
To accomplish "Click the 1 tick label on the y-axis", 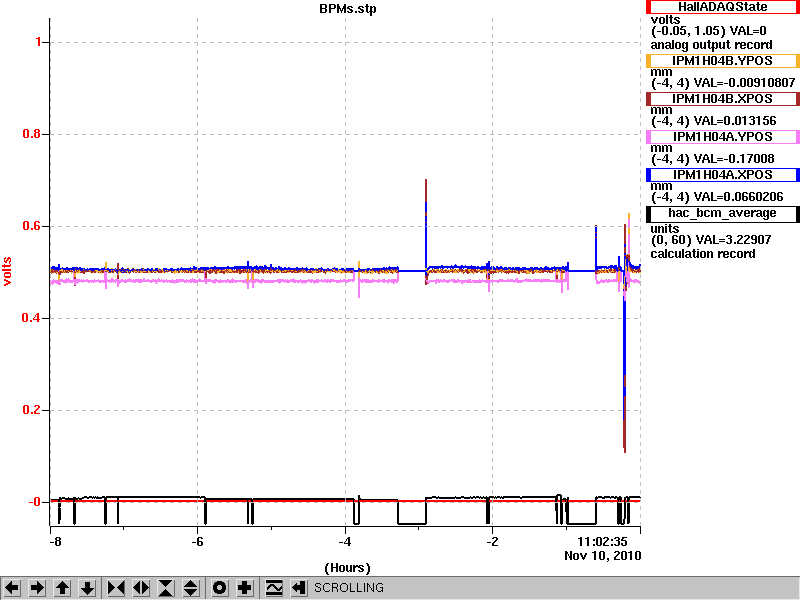I will 39,42.
